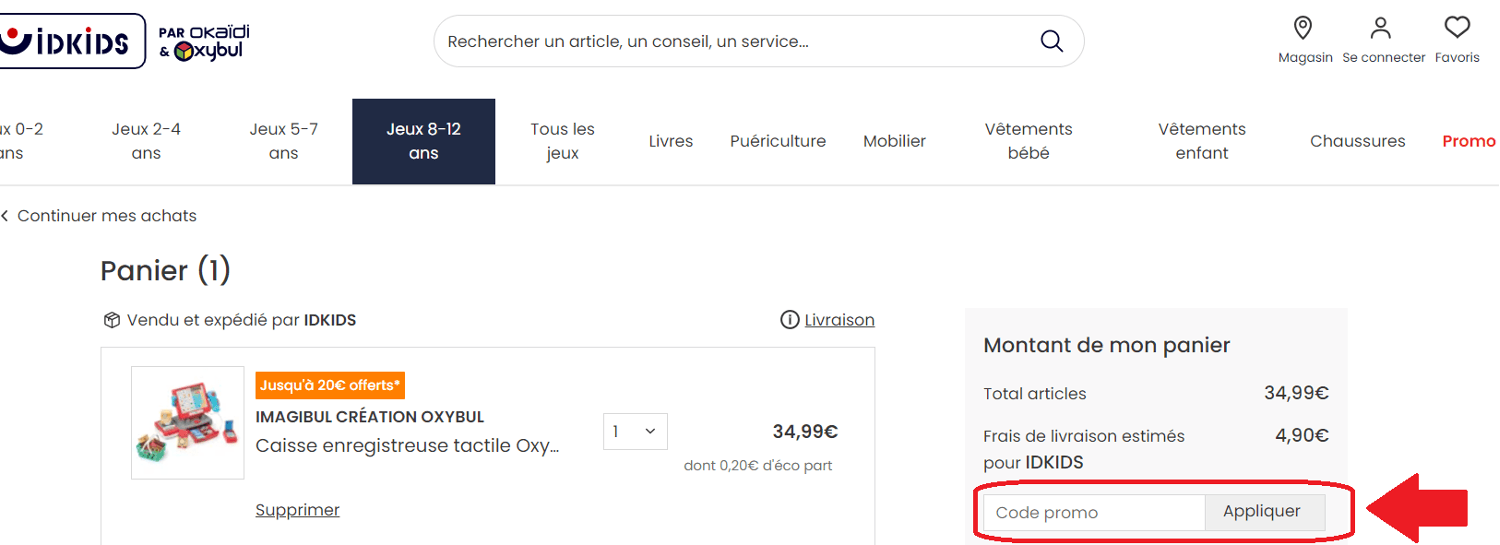Image resolution: width=1500 pixels, height=545 pixels.
Task: Click the Okaïdi & Oxybul logo
Action: click(x=204, y=42)
